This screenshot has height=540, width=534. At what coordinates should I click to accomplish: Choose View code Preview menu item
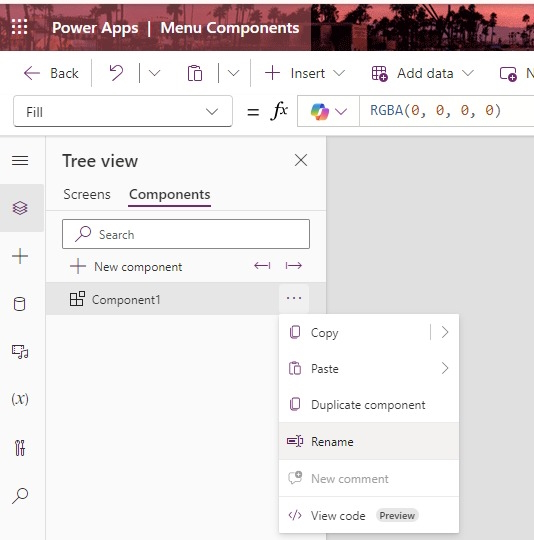369,516
